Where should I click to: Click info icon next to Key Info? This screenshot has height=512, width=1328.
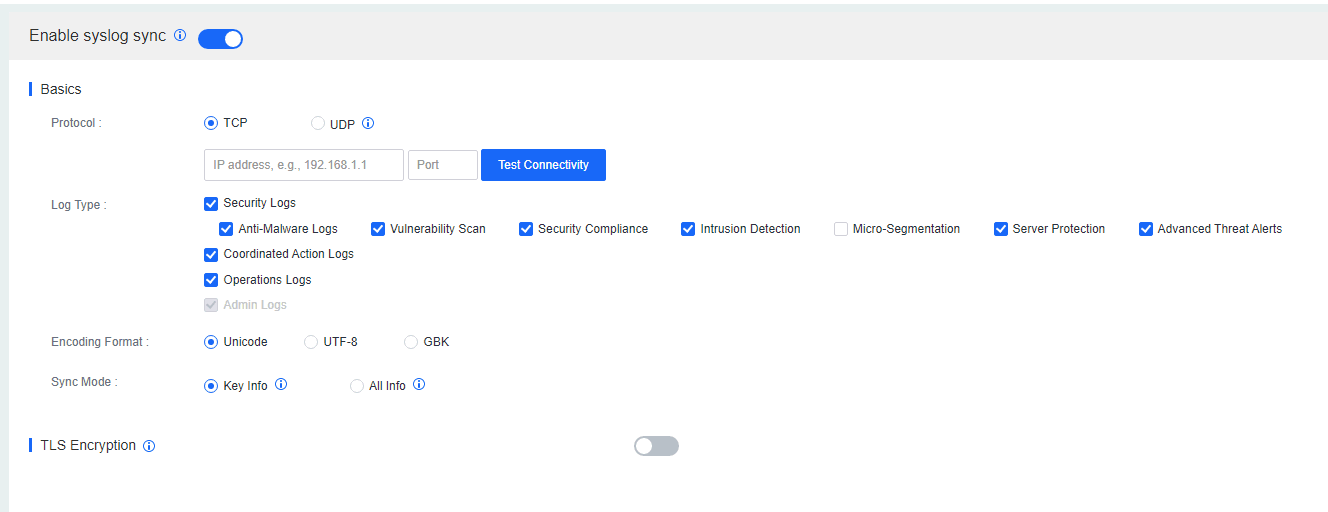[281, 384]
